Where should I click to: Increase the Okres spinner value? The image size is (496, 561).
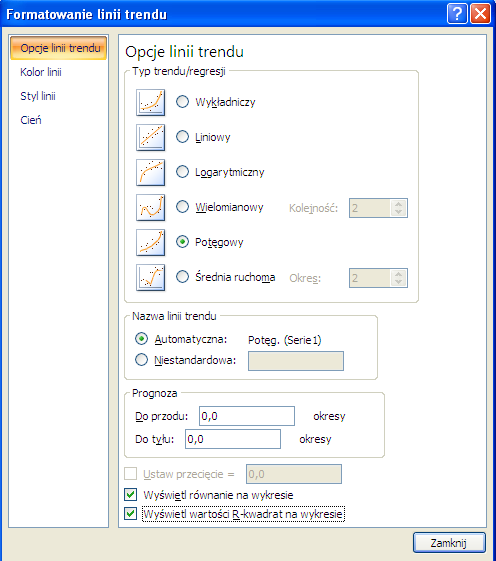point(398,274)
